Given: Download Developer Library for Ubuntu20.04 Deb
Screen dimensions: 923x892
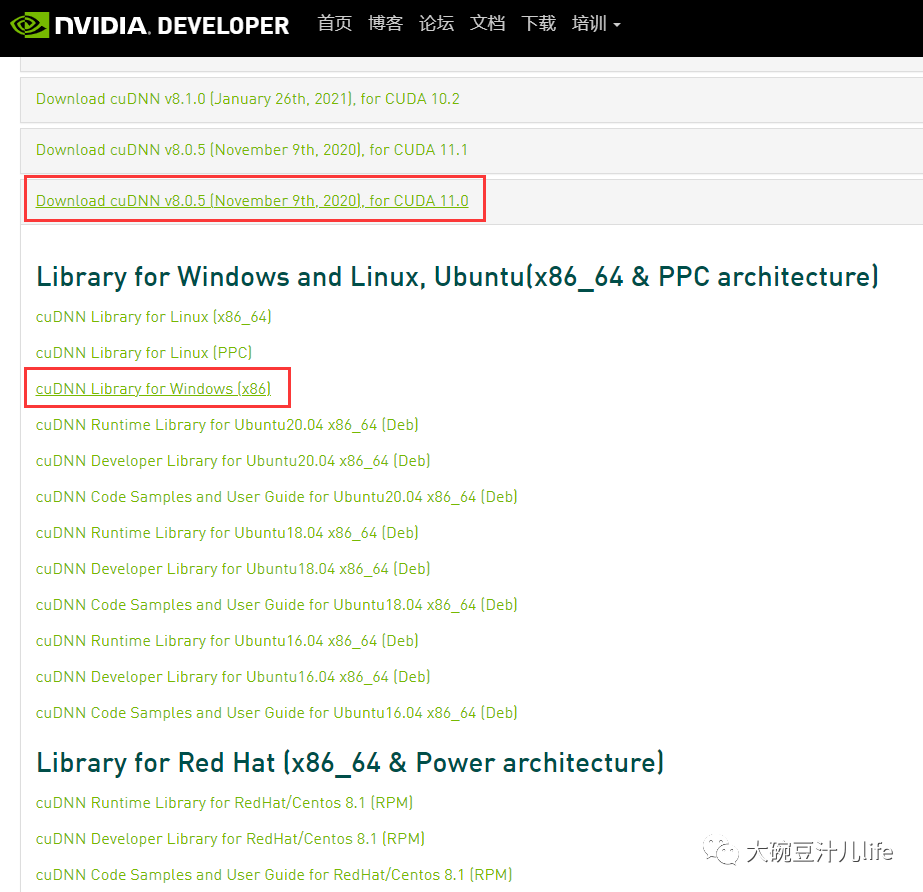Looking at the screenshot, I should pos(233,460).
